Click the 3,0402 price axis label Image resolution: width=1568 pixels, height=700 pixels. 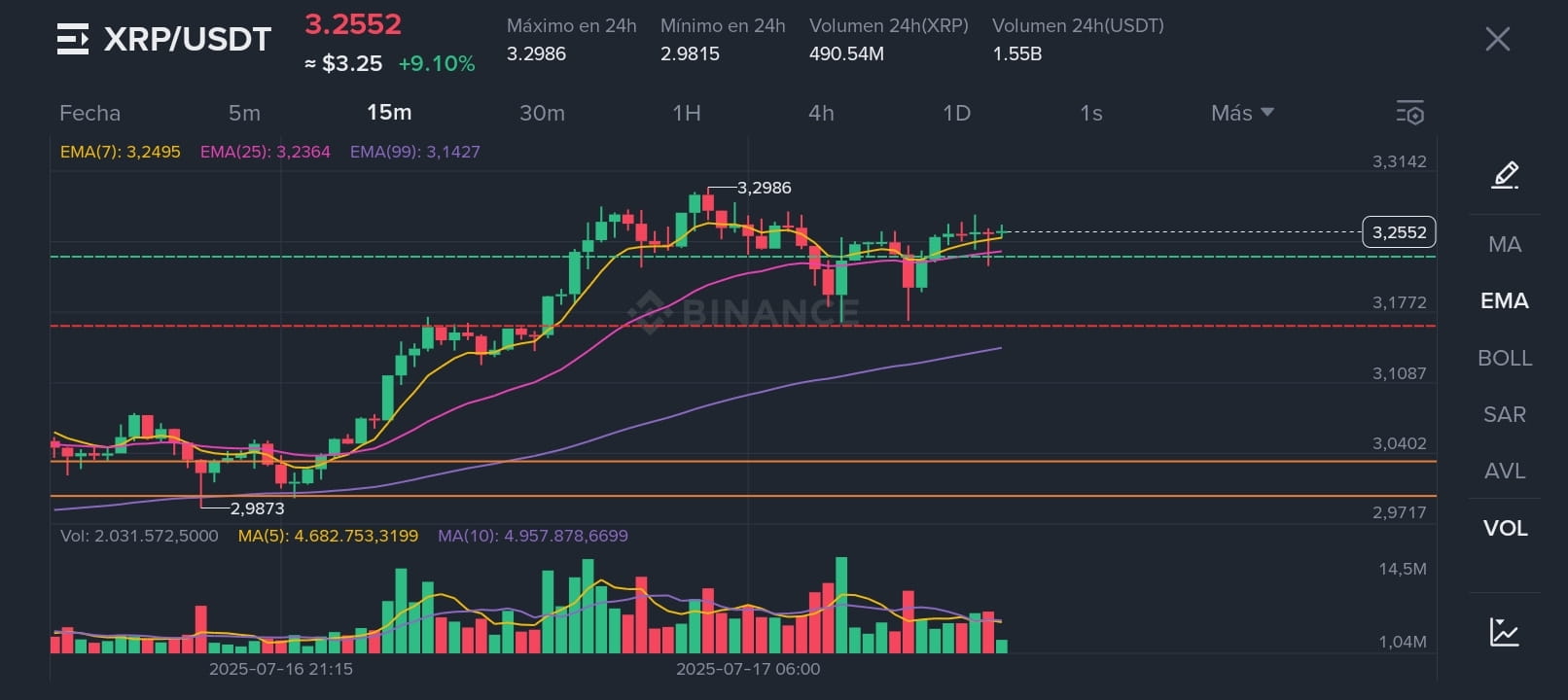click(x=1399, y=443)
